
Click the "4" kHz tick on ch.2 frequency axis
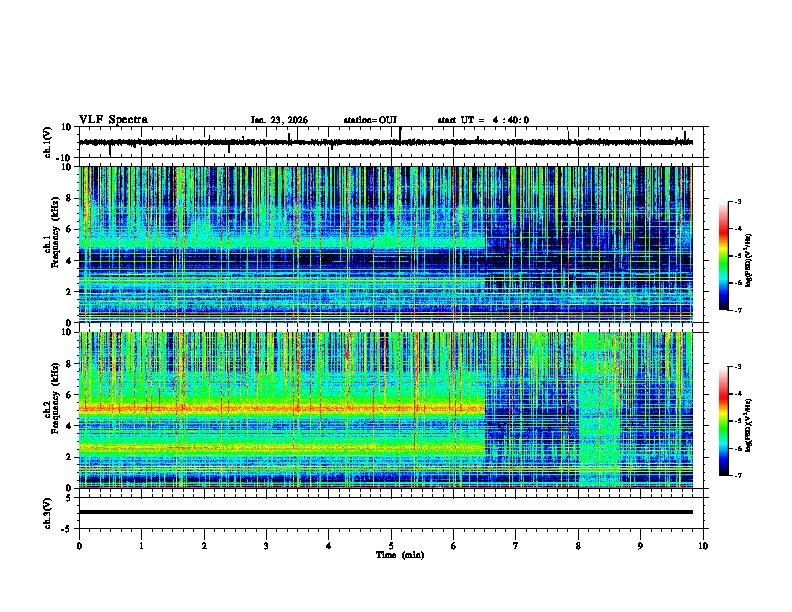[70, 426]
